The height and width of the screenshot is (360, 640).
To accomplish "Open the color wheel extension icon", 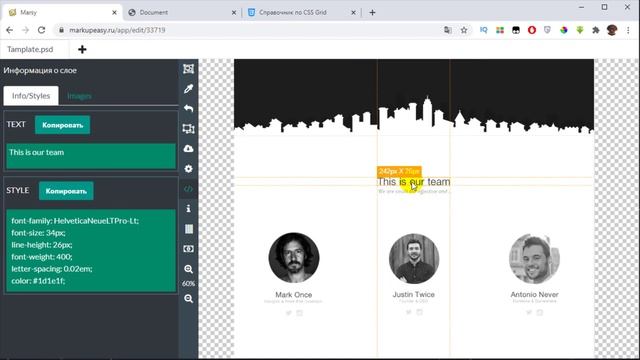I will click(564, 30).
